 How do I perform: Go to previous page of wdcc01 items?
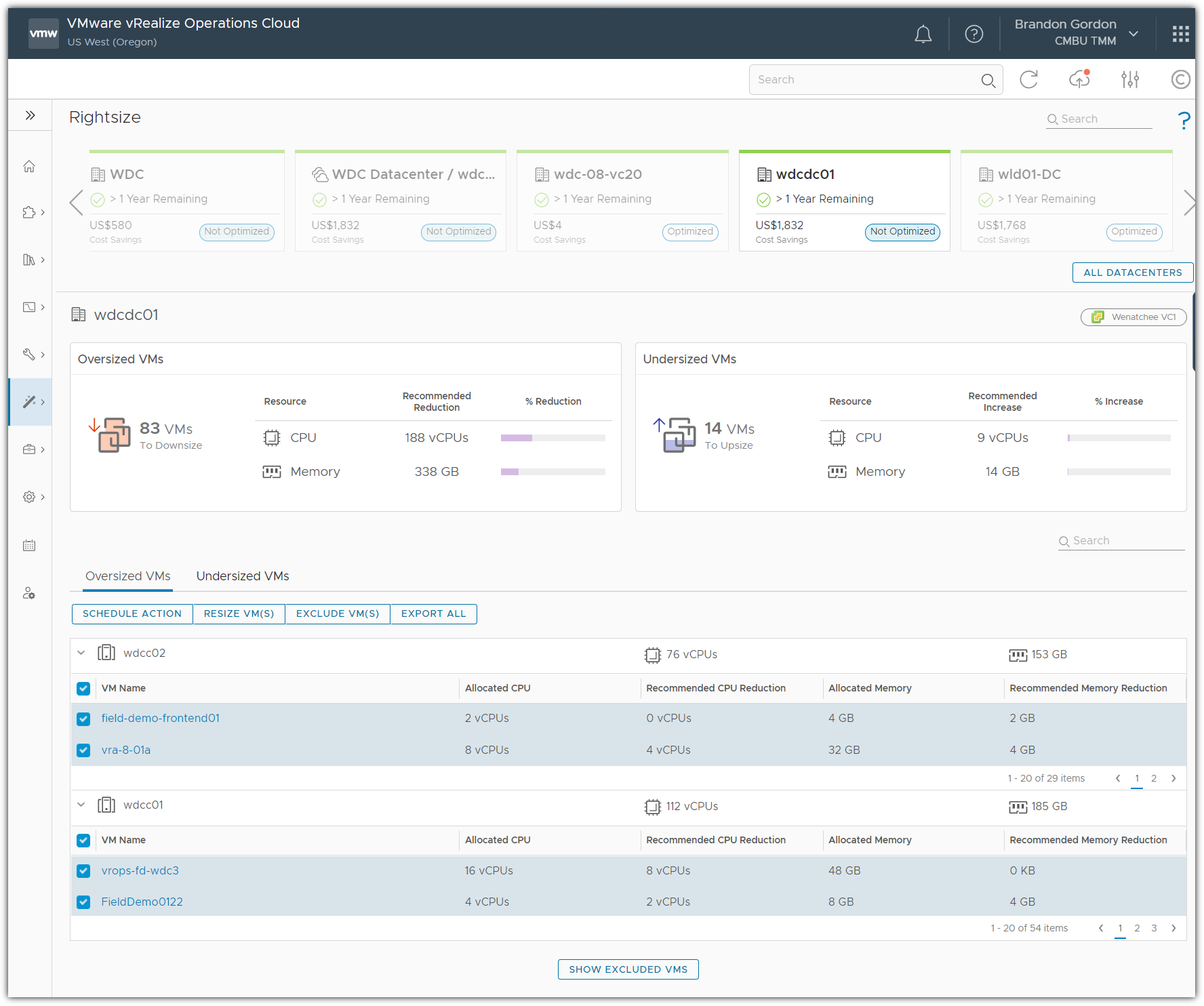coord(1101,928)
